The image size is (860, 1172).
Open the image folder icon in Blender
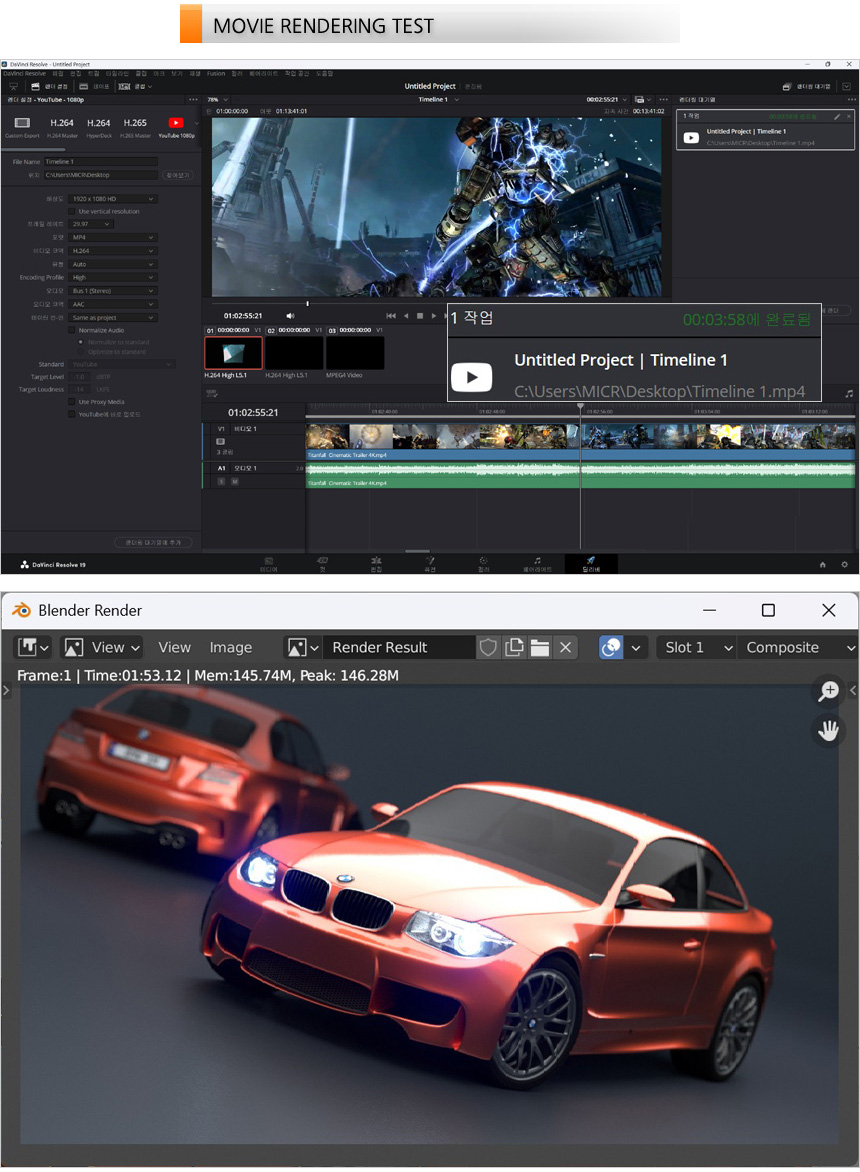click(x=540, y=647)
